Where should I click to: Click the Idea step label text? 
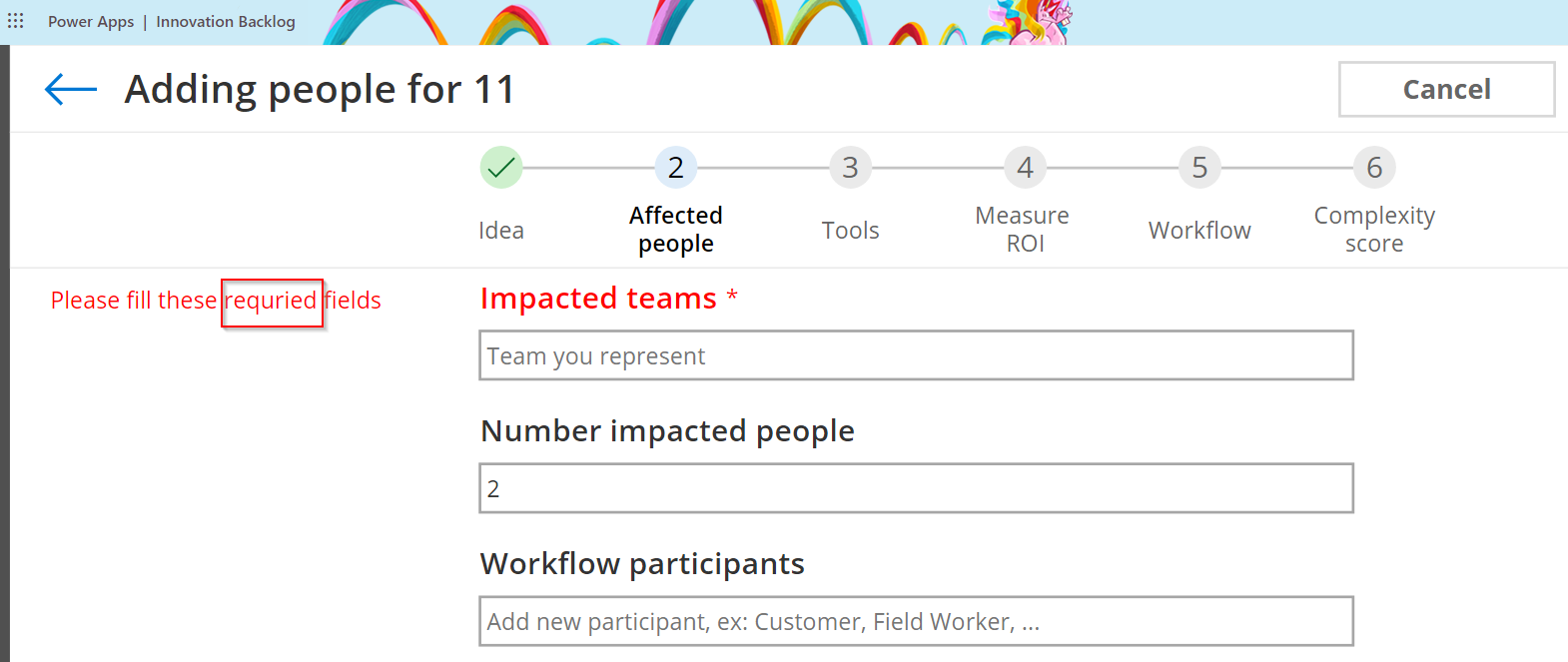coord(501,230)
